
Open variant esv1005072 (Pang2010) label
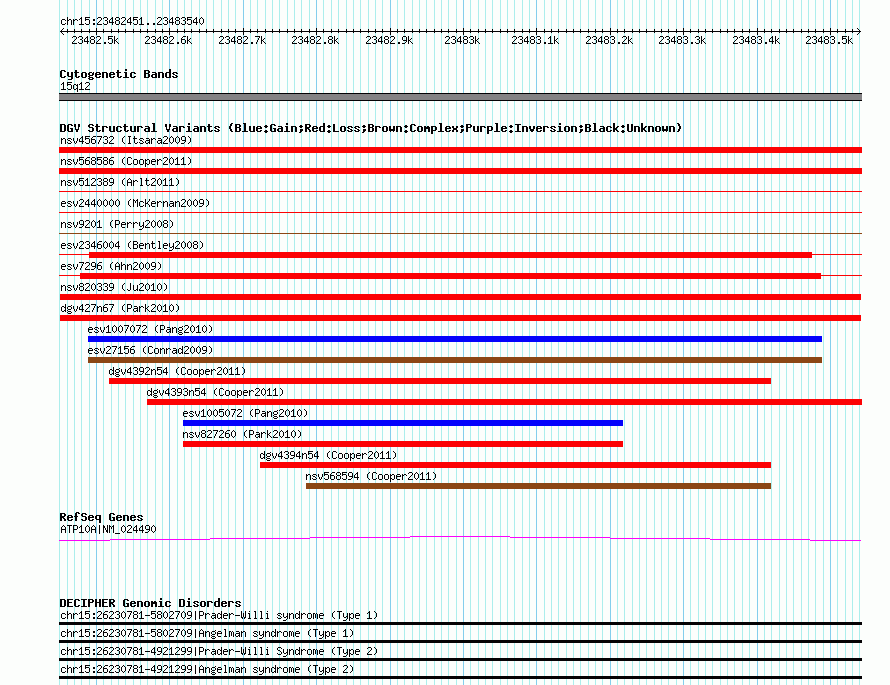pyautogui.click(x=245, y=413)
